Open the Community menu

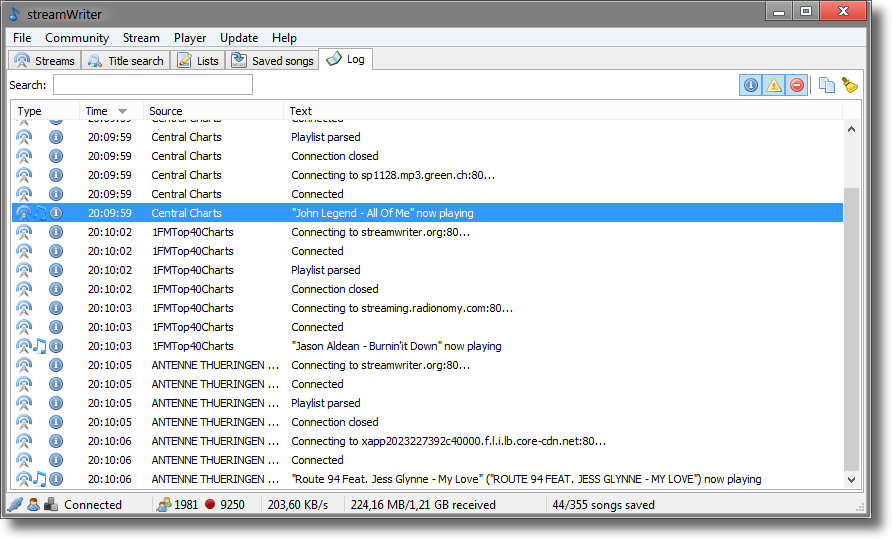[77, 38]
